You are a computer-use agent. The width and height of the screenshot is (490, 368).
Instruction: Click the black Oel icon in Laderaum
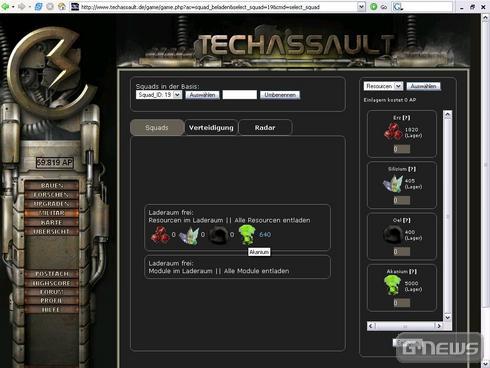[219, 235]
